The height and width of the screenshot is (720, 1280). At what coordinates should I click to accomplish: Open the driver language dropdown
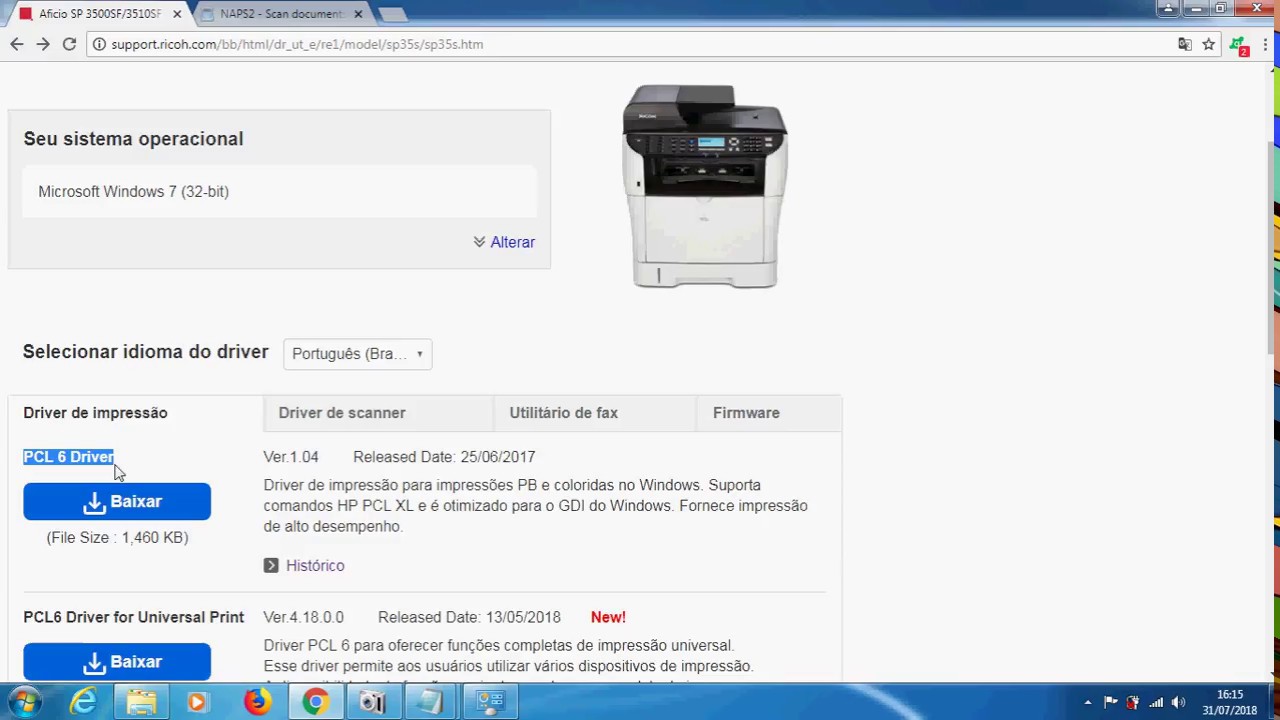[357, 354]
